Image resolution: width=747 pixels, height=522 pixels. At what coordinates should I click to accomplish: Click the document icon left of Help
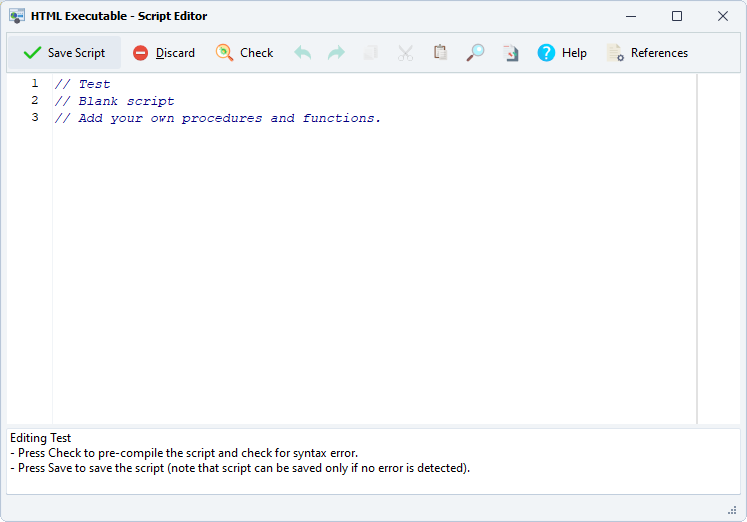(510, 53)
